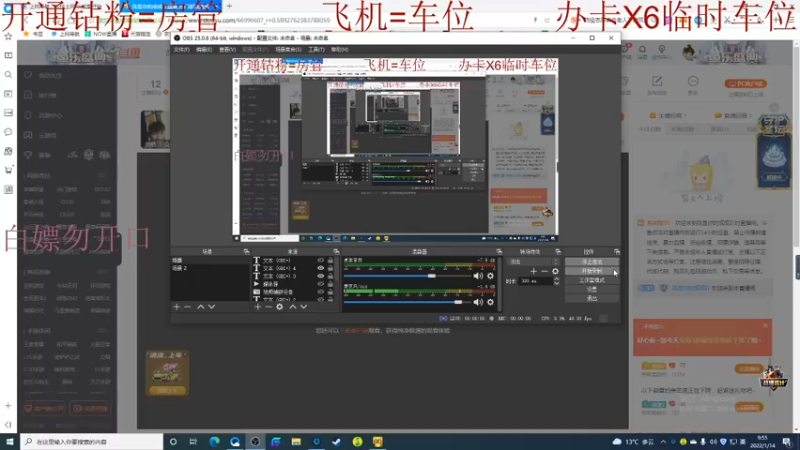The image size is (800, 450).
Task: Toggle lock for 媒体源 source
Action: pos(330,284)
